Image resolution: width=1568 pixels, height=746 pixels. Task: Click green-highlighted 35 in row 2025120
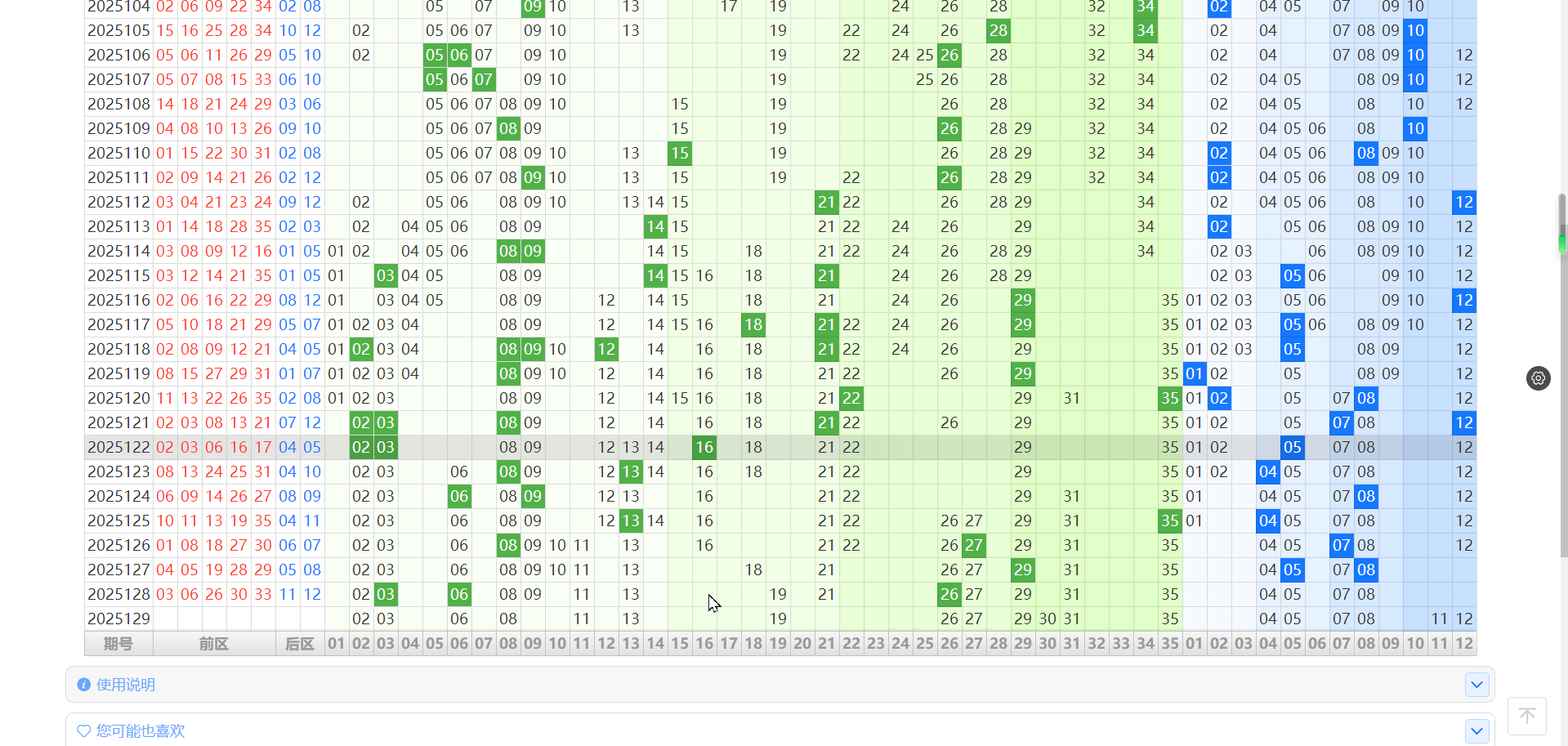coord(1170,398)
